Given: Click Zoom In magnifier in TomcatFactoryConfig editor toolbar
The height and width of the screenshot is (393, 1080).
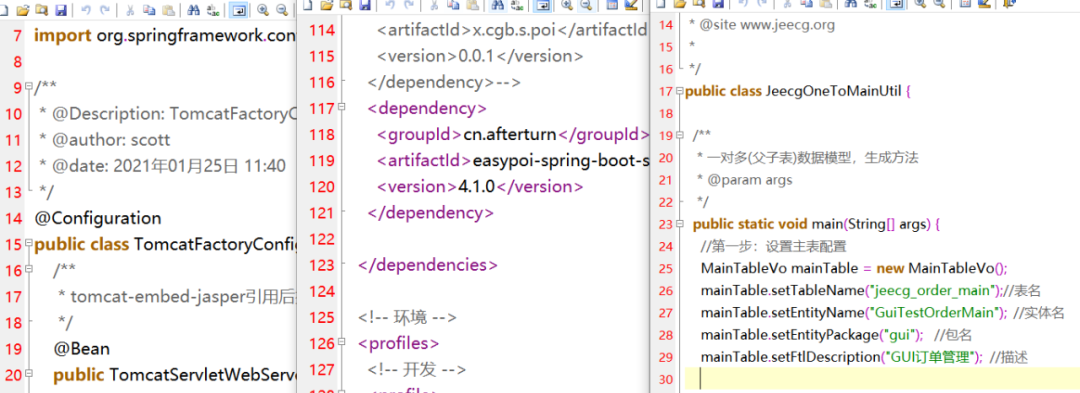Looking at the screenshot, I should pos(262,10).
